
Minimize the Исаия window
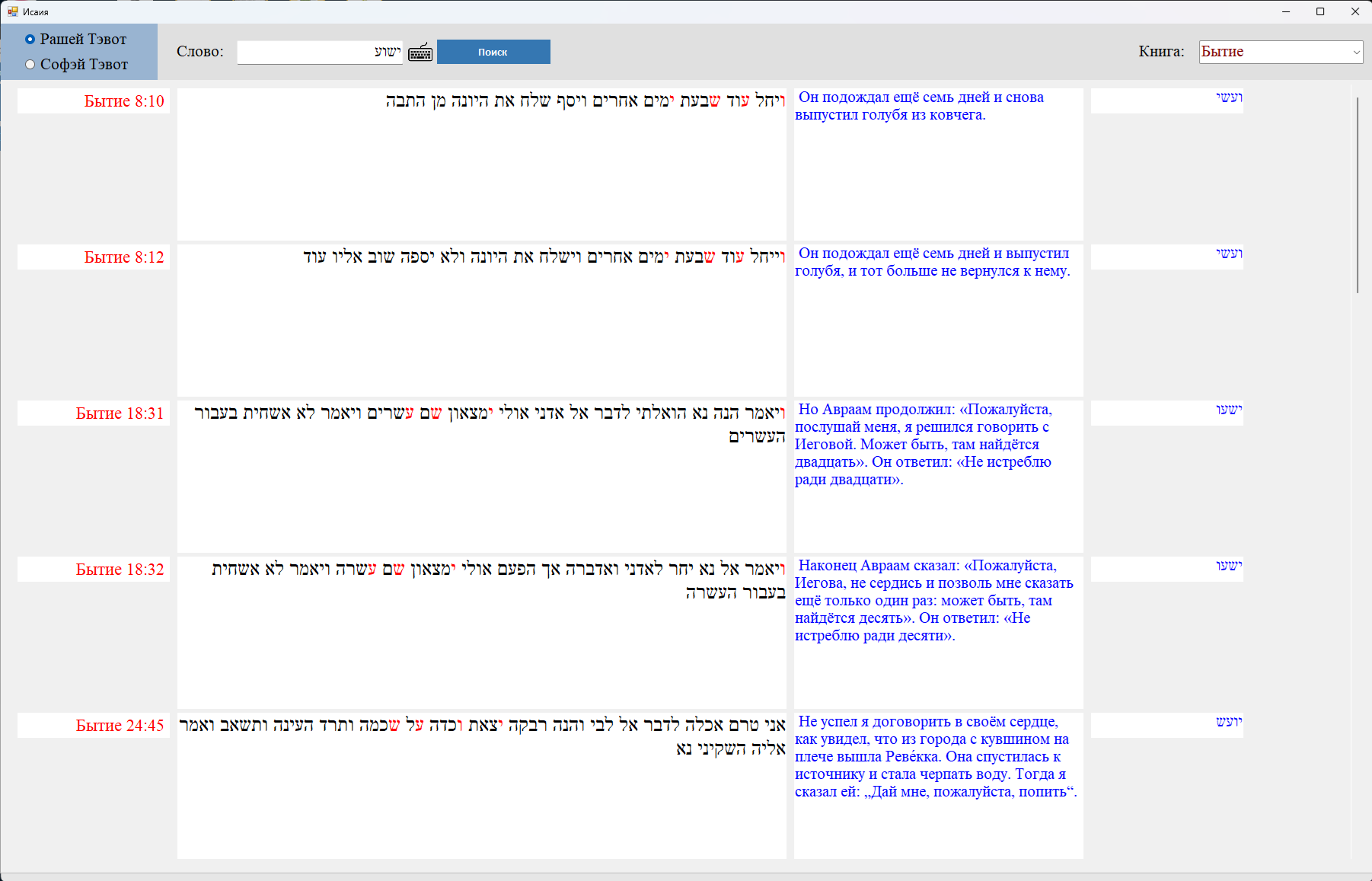tap(1285, 11)
